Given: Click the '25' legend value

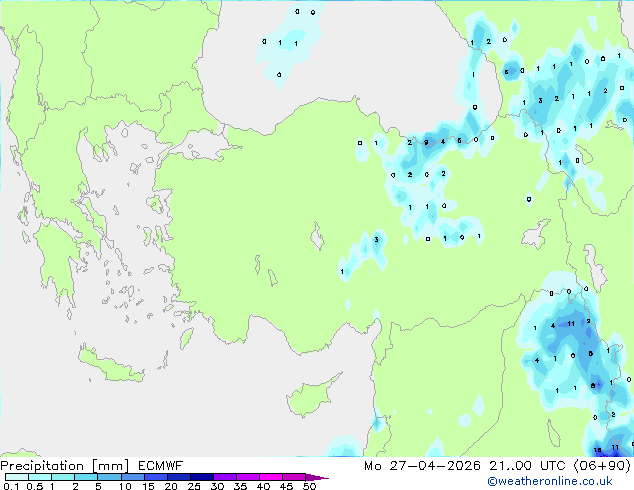Looking at the screenshot, I should click(x=194, y=486).
